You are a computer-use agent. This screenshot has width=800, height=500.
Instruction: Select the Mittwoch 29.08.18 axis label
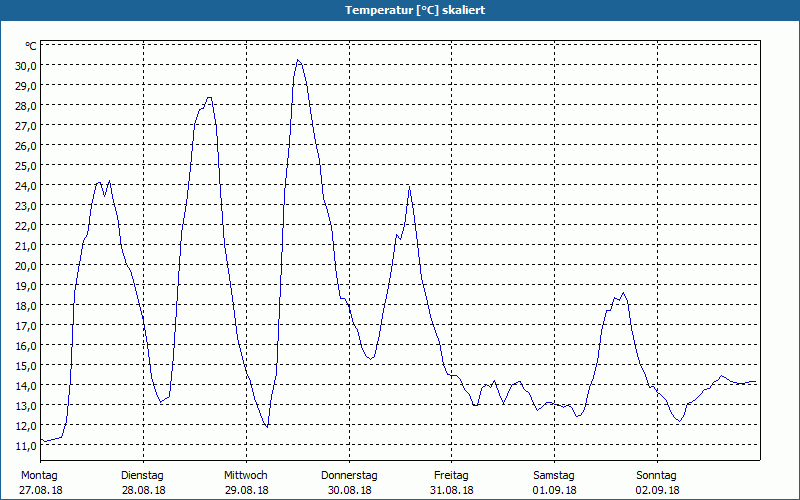[x=246, y=483]
